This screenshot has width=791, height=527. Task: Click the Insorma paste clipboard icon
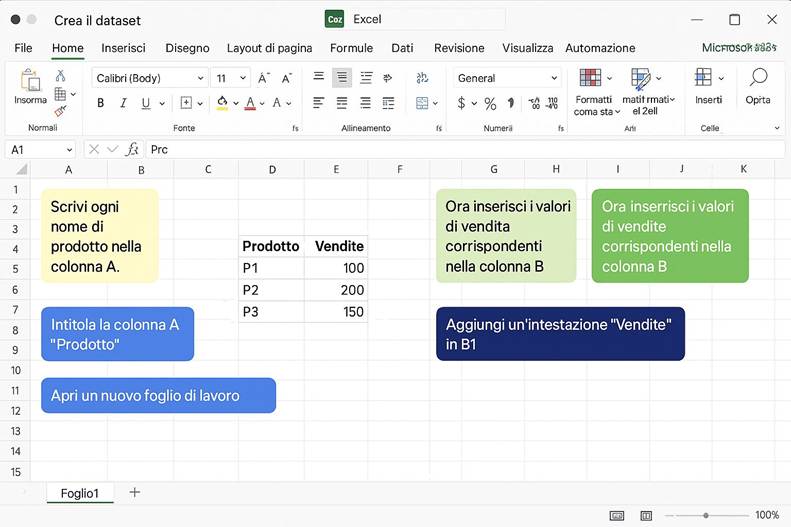pos(30,81)
